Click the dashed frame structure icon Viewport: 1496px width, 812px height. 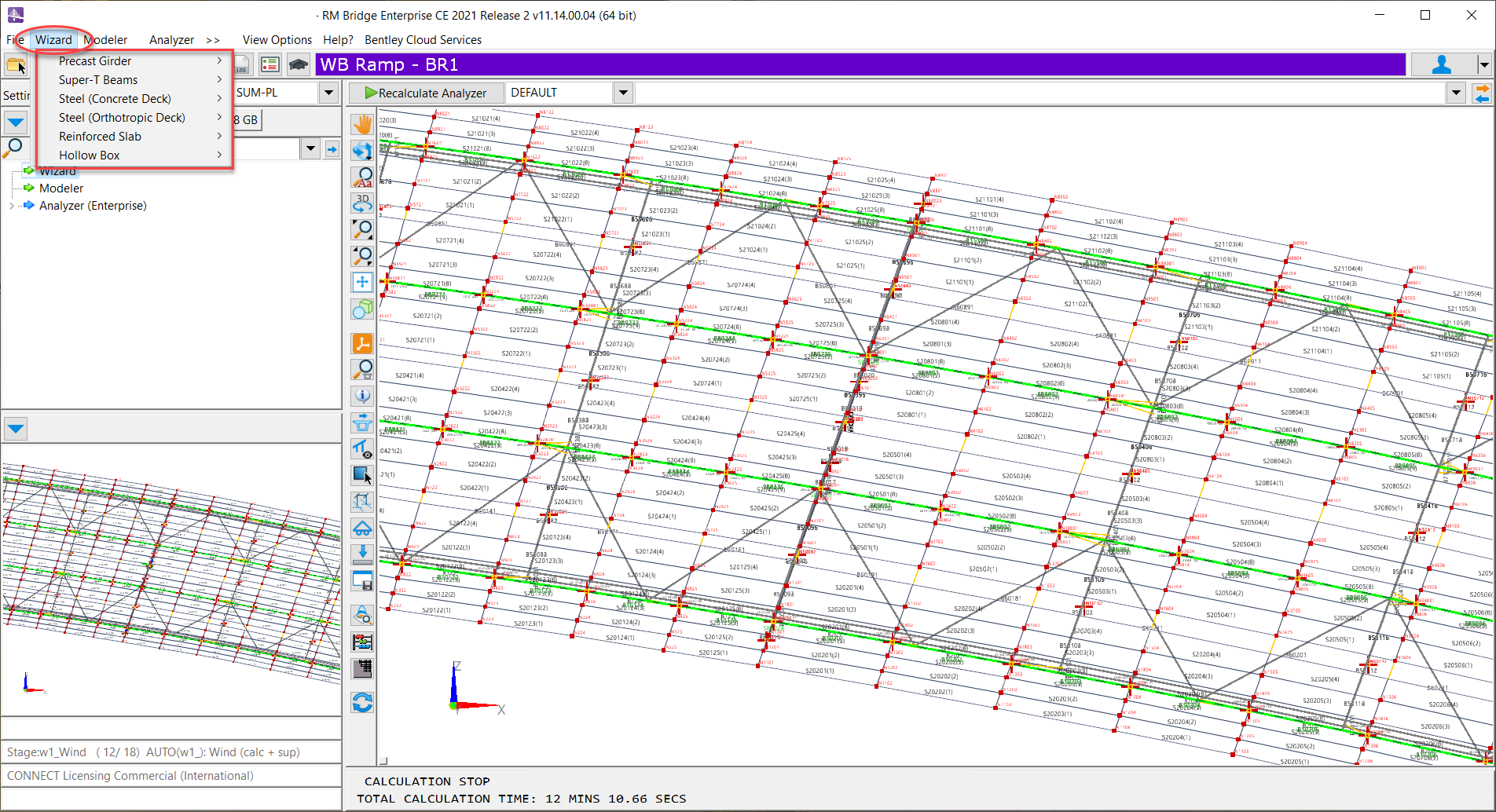[x=362, y=501]
